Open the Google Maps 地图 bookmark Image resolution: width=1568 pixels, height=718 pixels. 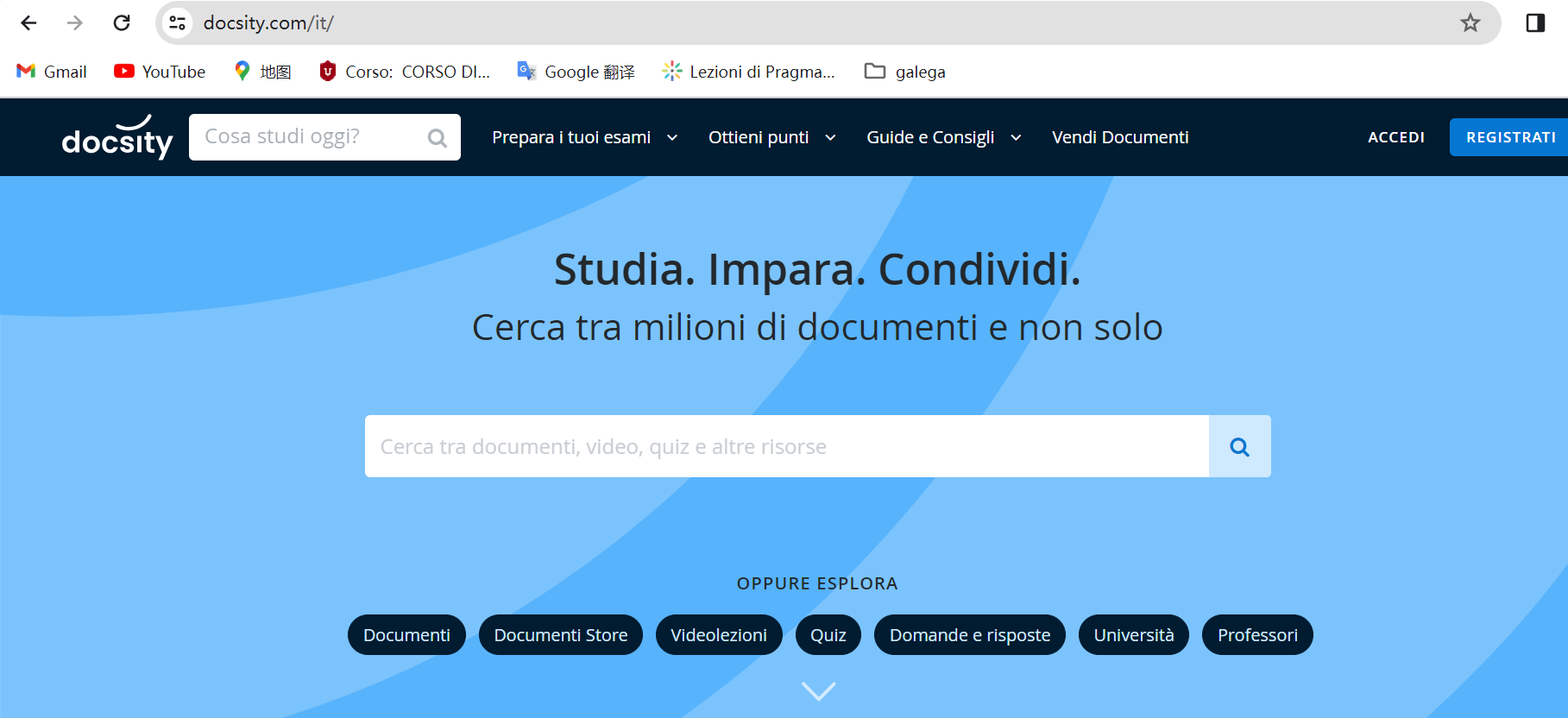point(262,72)
